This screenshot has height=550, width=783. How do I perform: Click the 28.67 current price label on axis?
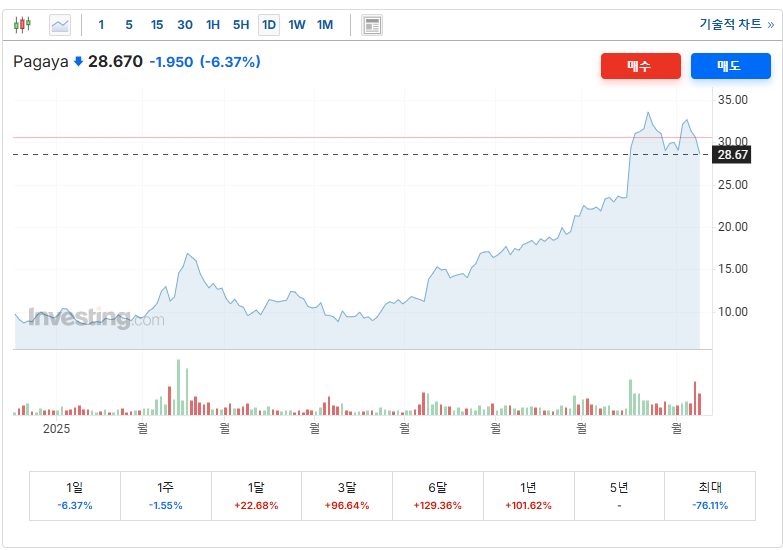coord(732,155)
